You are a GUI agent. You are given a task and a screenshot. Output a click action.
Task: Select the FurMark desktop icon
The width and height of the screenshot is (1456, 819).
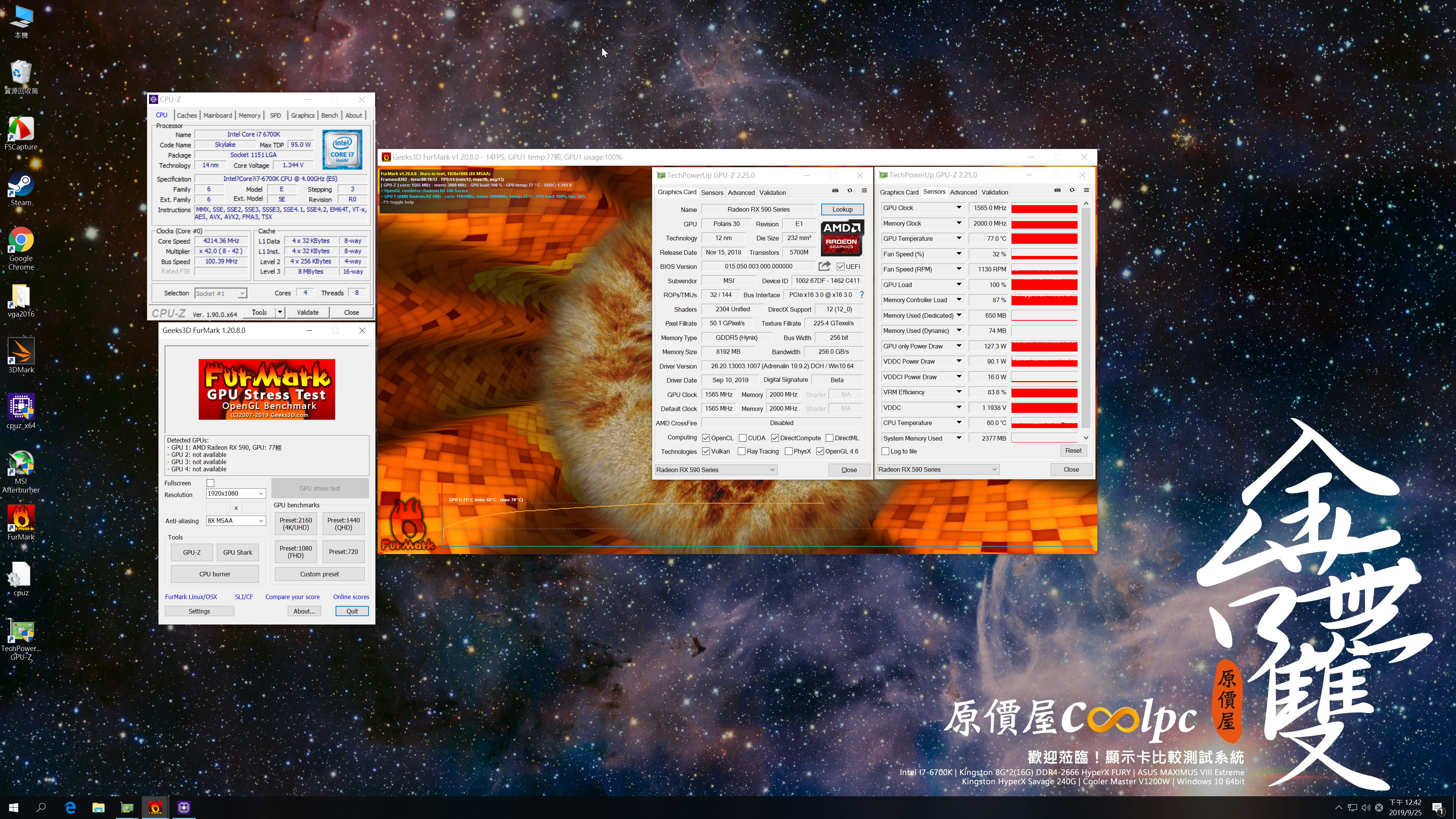tap(21, 523)
